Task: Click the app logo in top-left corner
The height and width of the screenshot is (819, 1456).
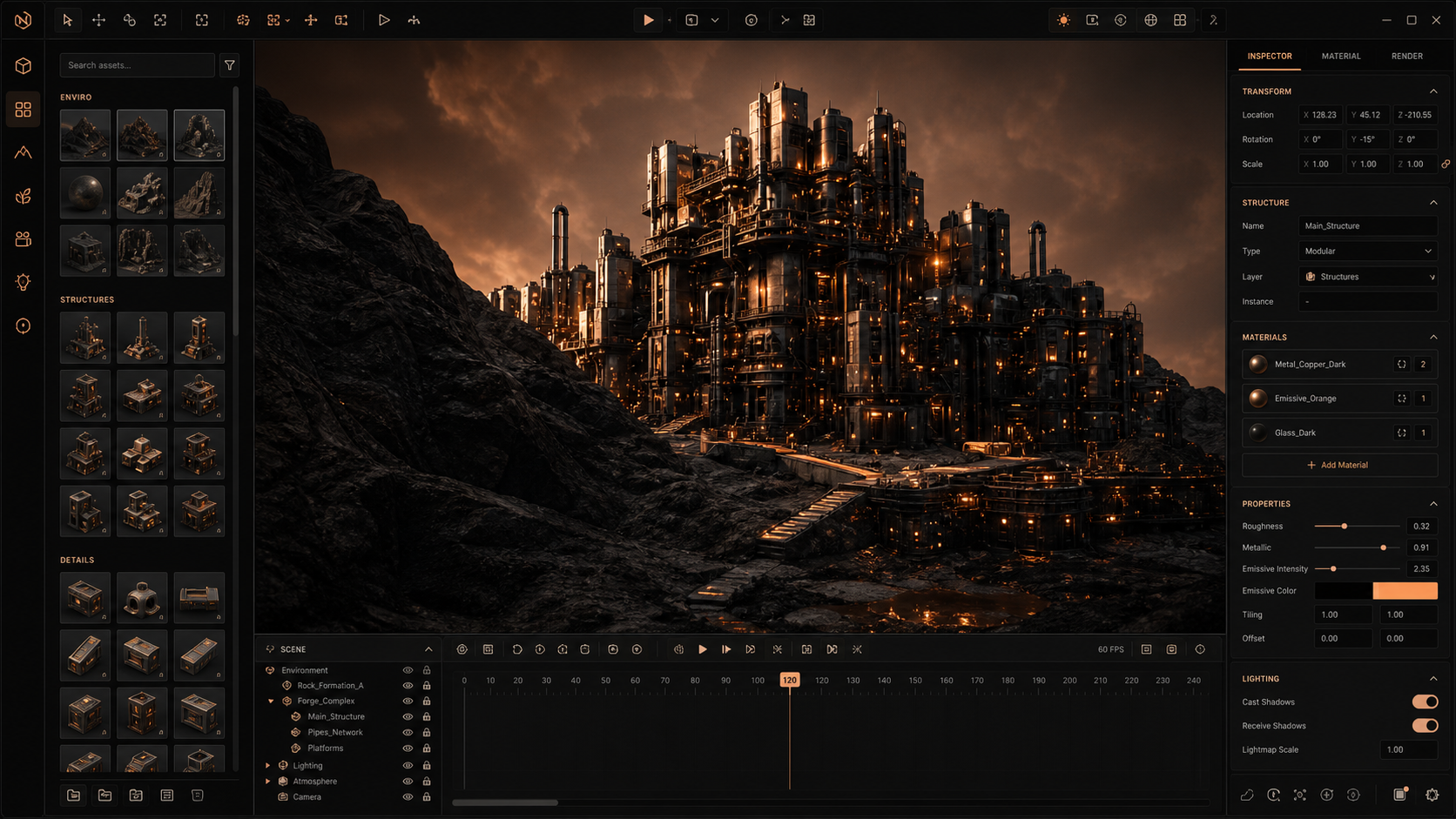Action: [x=24, y=20]
